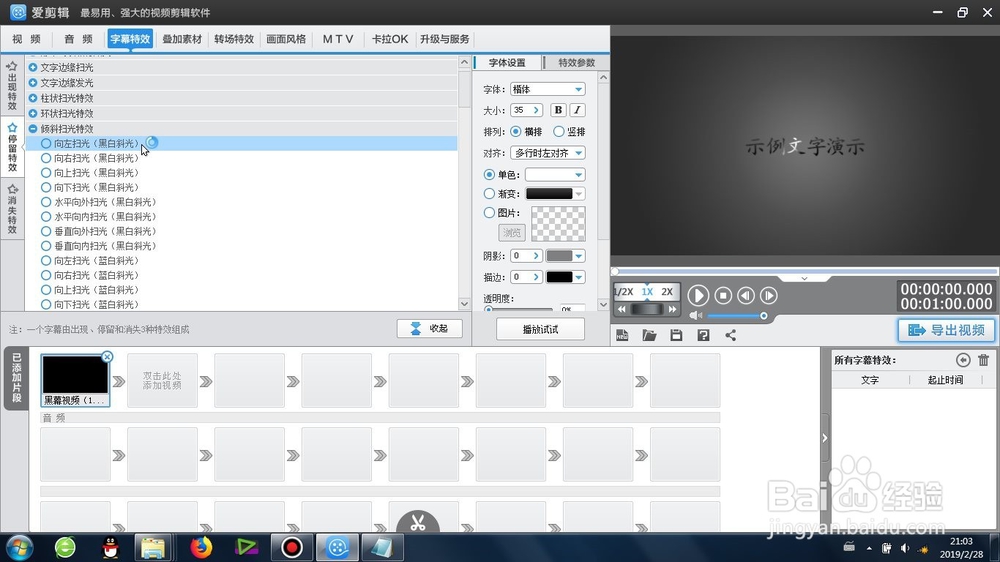
Task: Open project folder icon
Action: [649, 335]
